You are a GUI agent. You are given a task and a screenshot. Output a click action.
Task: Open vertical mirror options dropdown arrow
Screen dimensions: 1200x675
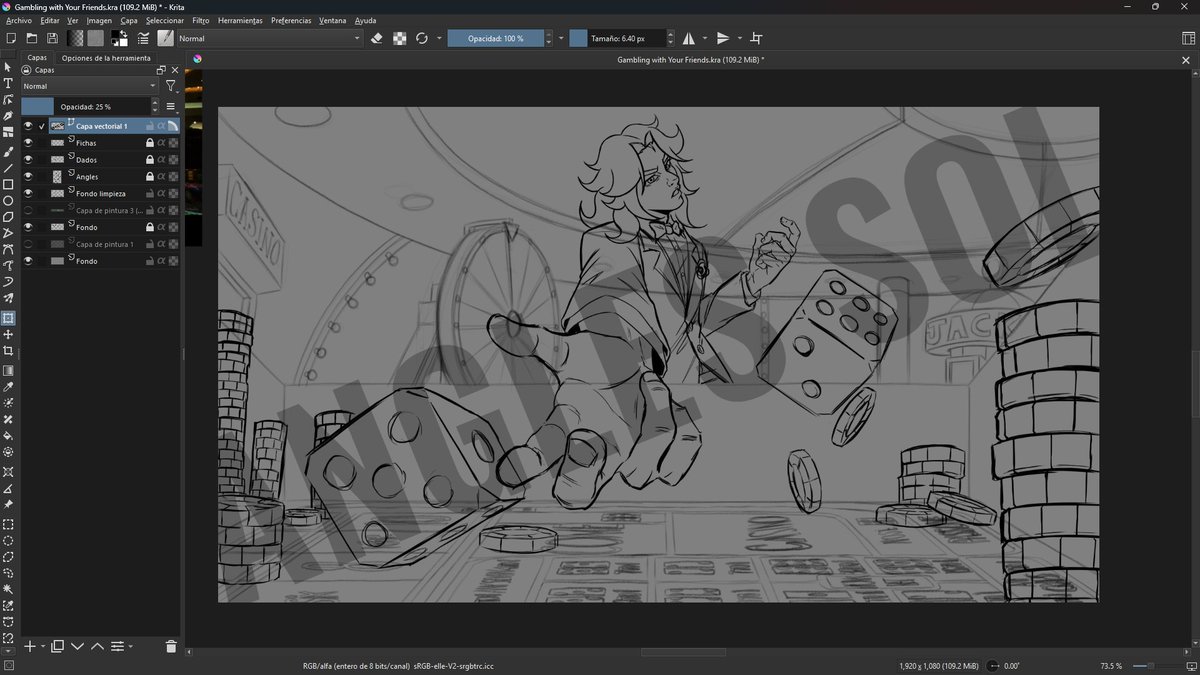tap(740, 38)
